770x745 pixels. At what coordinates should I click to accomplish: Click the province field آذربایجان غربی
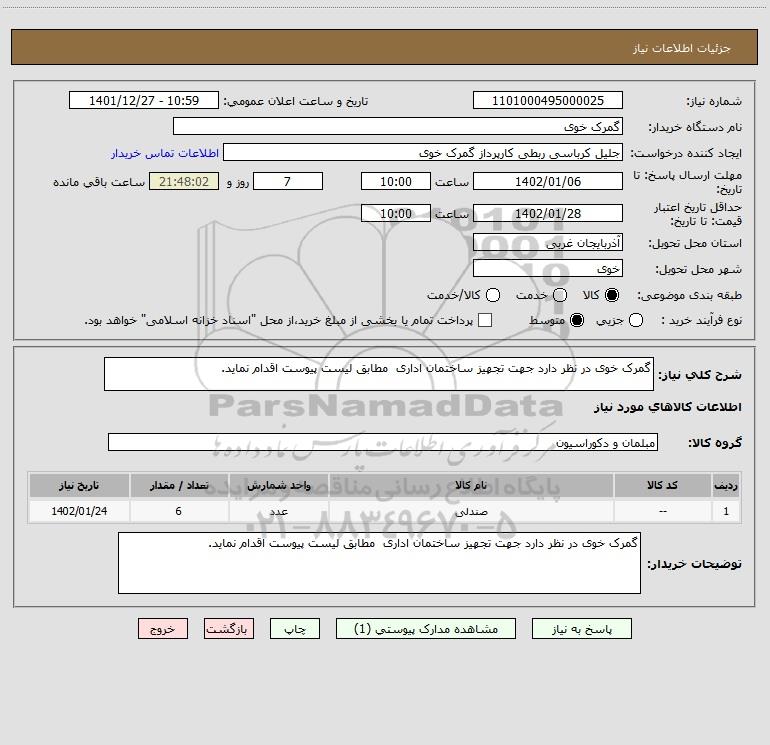548,242
